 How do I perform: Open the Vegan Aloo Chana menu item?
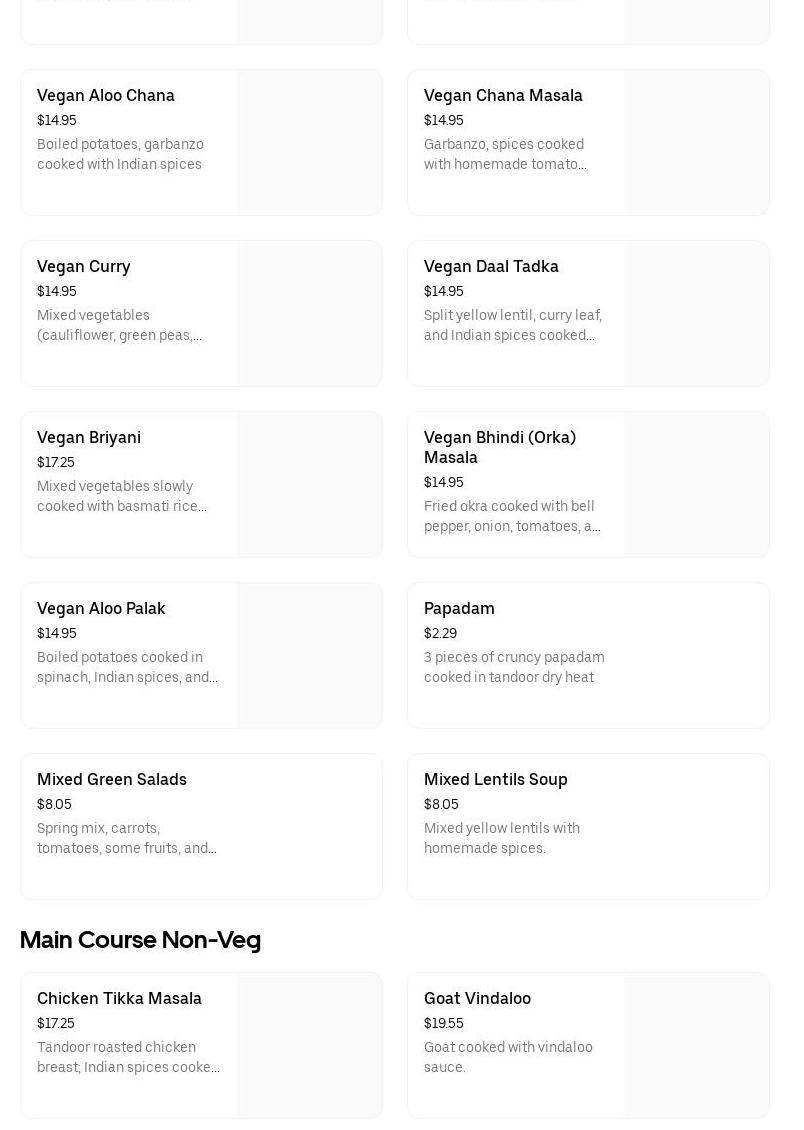pos(106,96)
